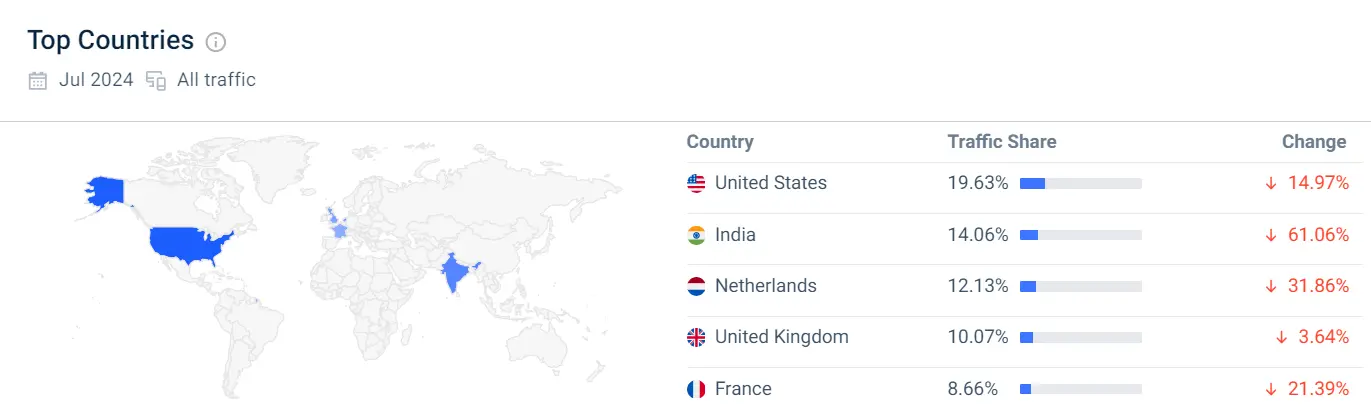This screenshot has height=411, width=1371.
Task: Click the India traffic share bar
Action: 1080,235
